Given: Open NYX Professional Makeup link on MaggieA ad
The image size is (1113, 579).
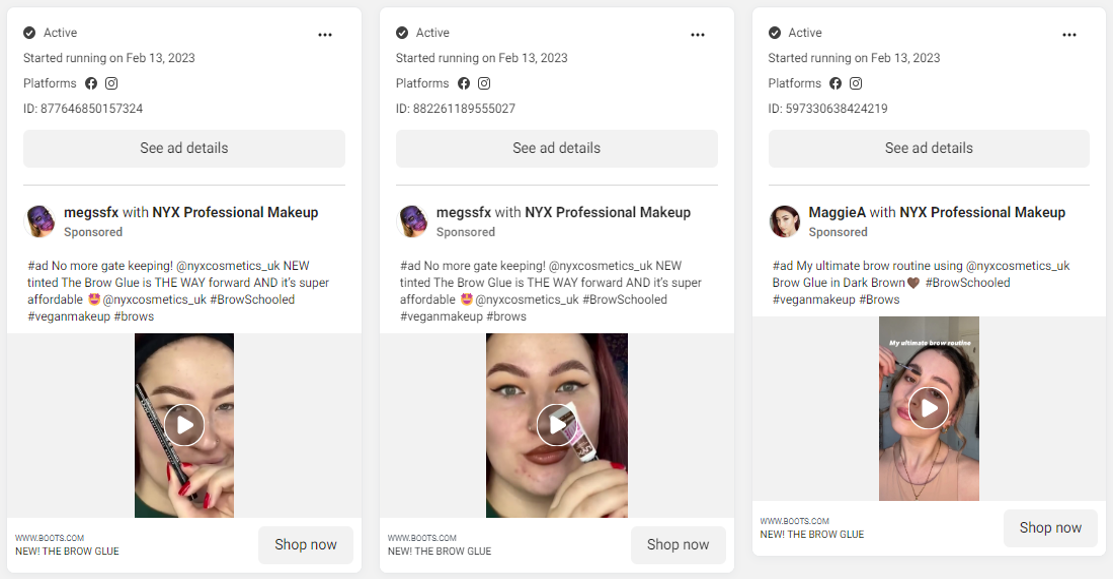Looking at the screenshot, I should (x=982, y=212).
